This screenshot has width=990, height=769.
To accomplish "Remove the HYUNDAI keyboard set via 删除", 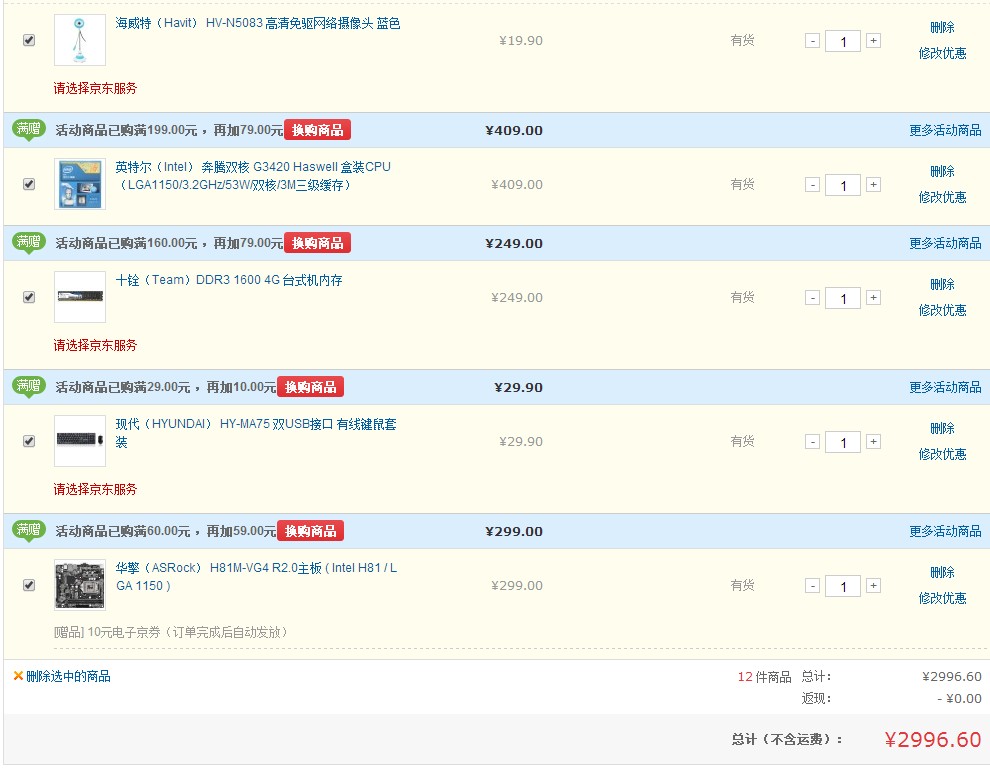I will [x=942, y=428].
